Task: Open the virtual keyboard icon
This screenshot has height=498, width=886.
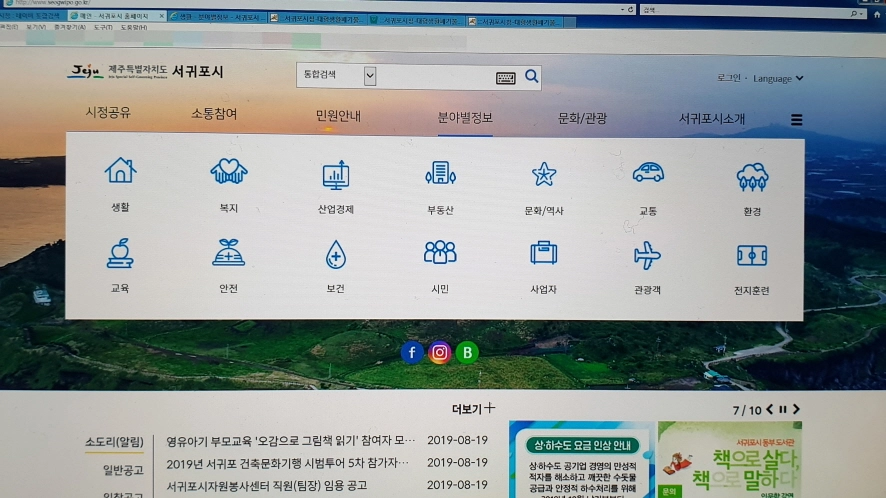Action: click(x=506, y=78)
